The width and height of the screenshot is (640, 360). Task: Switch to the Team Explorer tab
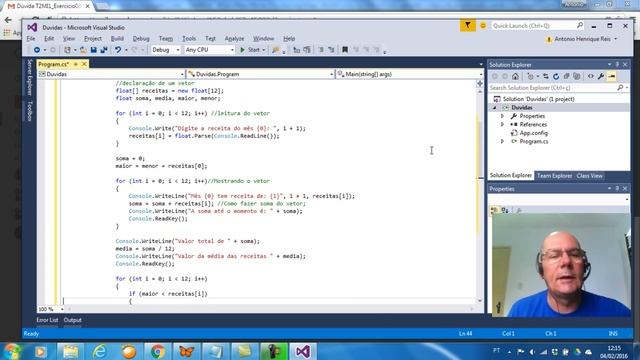554,176
